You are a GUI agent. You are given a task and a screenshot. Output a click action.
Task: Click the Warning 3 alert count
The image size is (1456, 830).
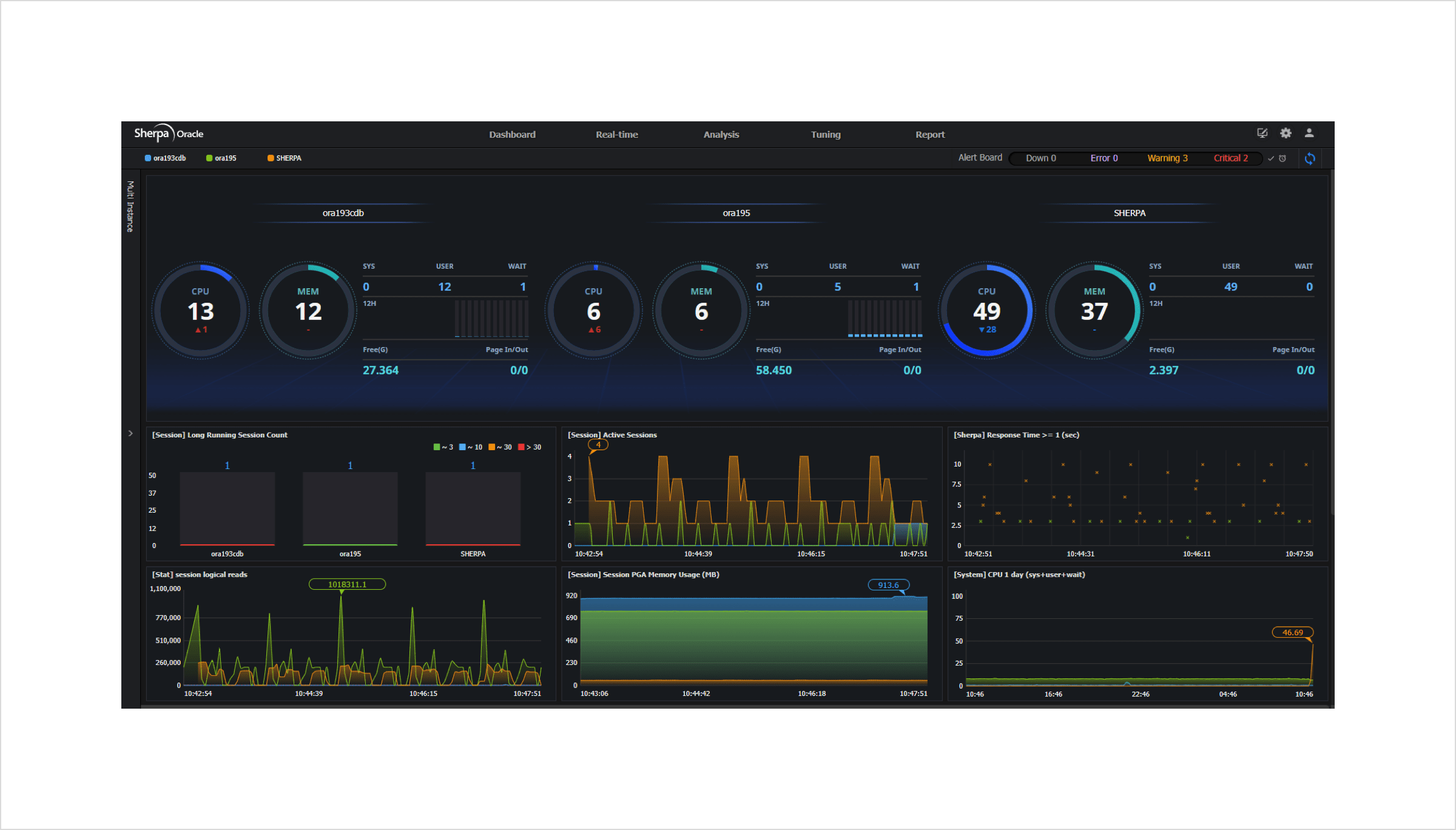tap(1167, 158)
